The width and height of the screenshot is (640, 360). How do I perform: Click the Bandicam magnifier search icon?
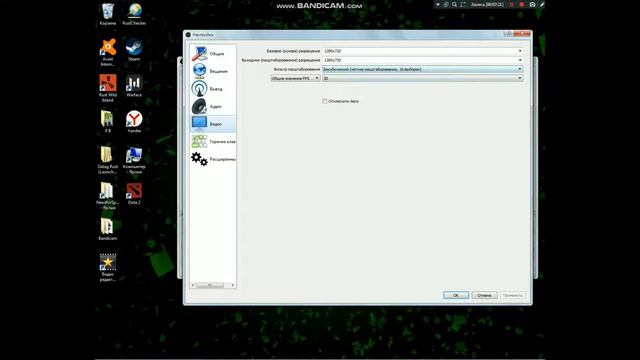click(x=454, y=4)
